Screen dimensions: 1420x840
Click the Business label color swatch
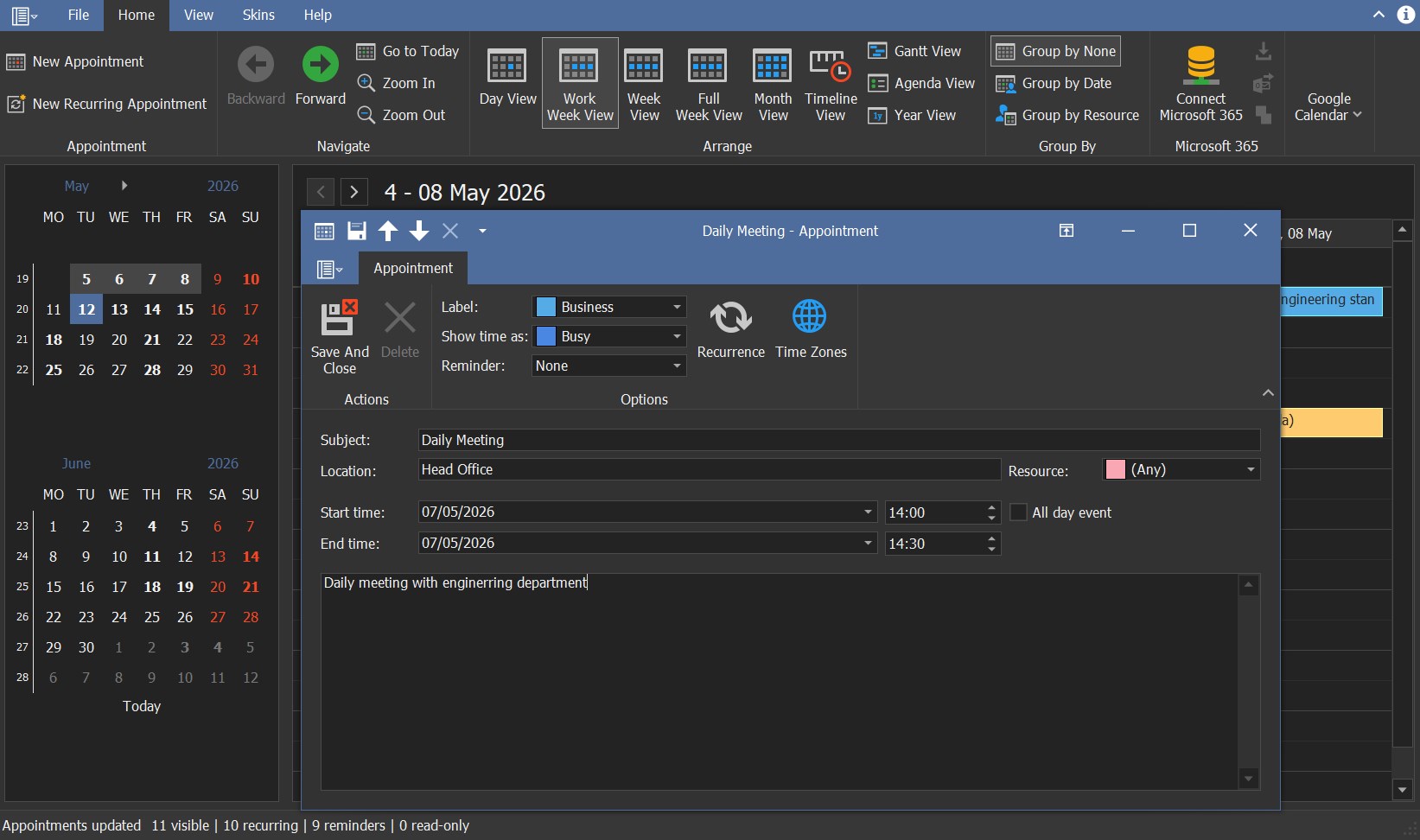(546, 307)
